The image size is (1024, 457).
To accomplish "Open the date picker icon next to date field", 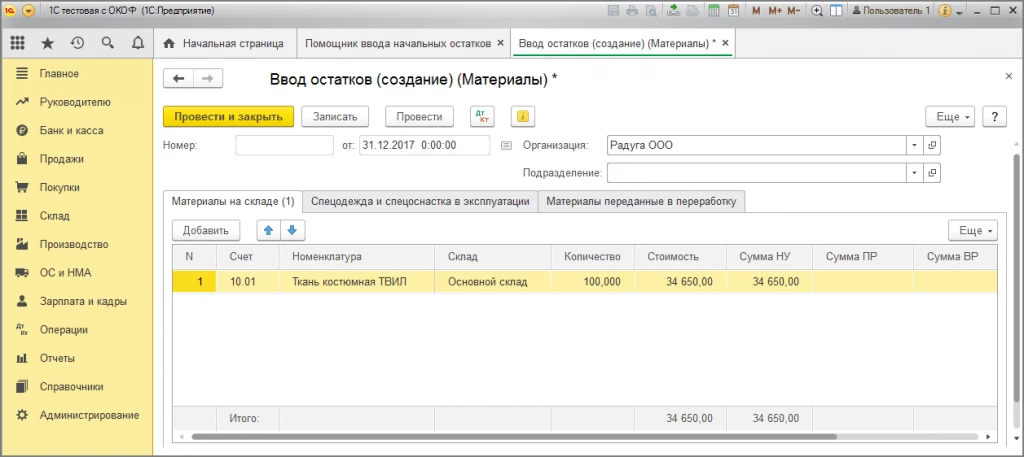I will 505,146.
